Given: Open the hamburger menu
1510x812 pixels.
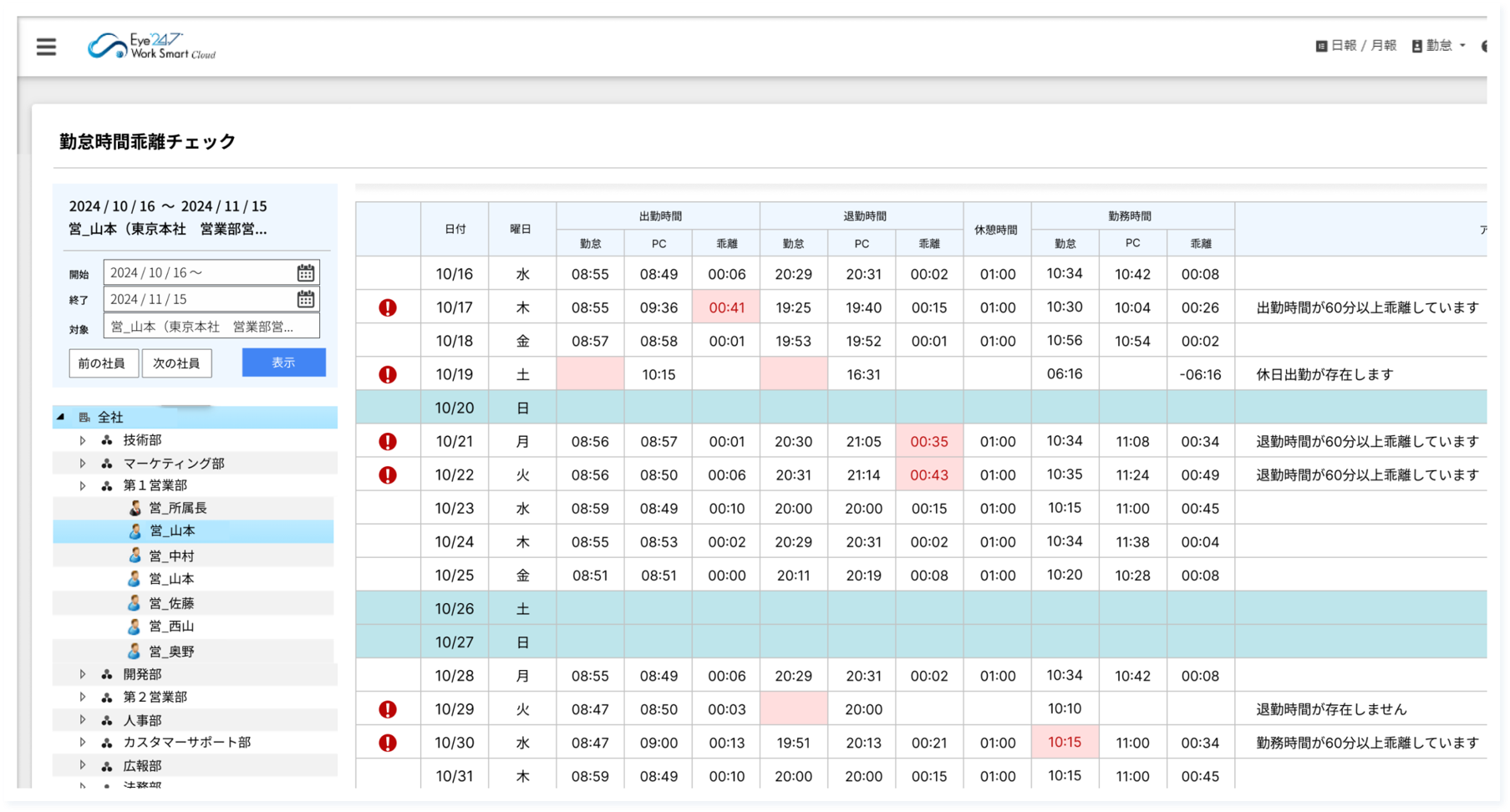Looking at the screenshot, I should pos(46,47).
